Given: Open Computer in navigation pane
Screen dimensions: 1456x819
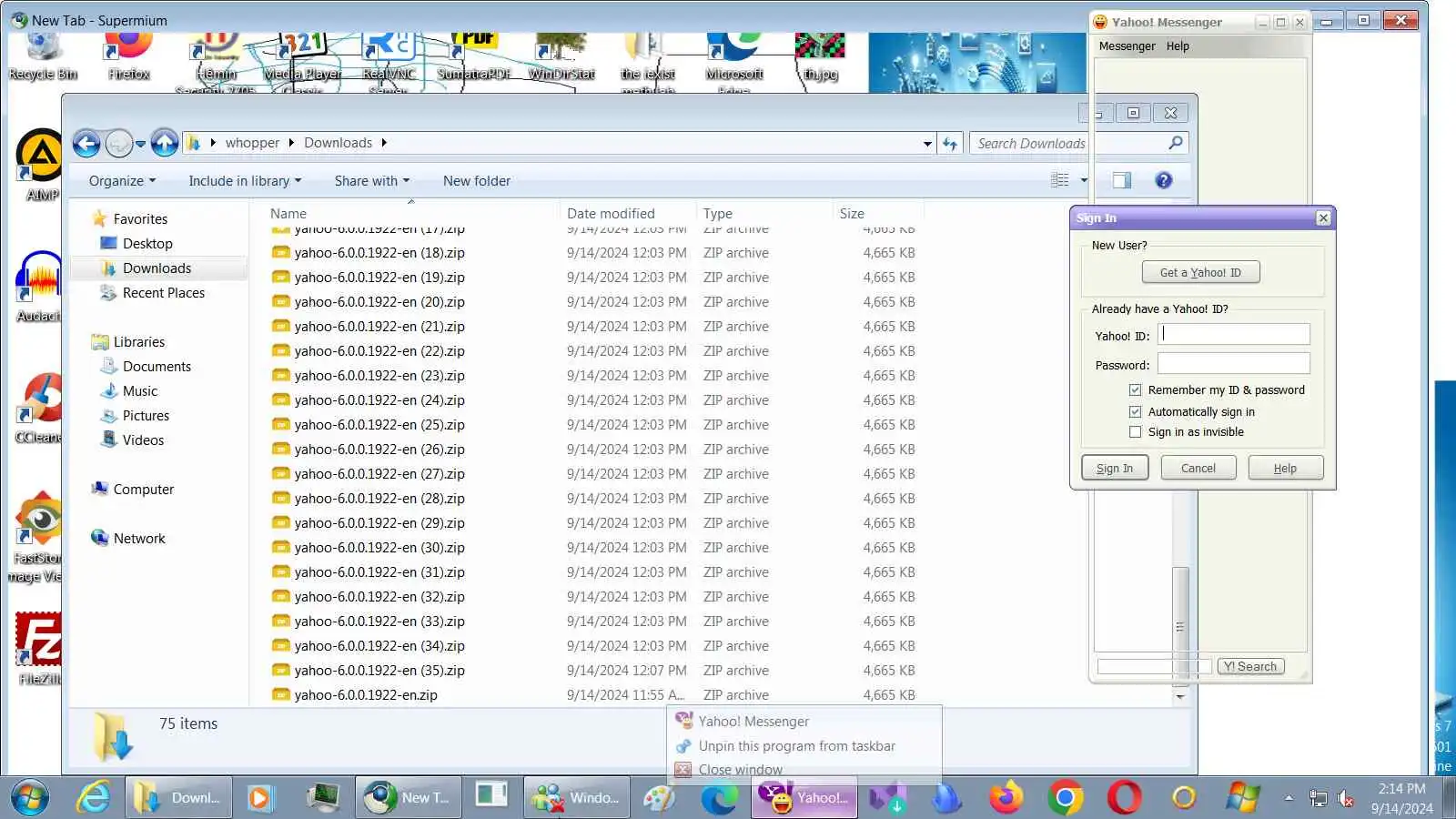Looking at the screenshot, I should coord(143,489).
